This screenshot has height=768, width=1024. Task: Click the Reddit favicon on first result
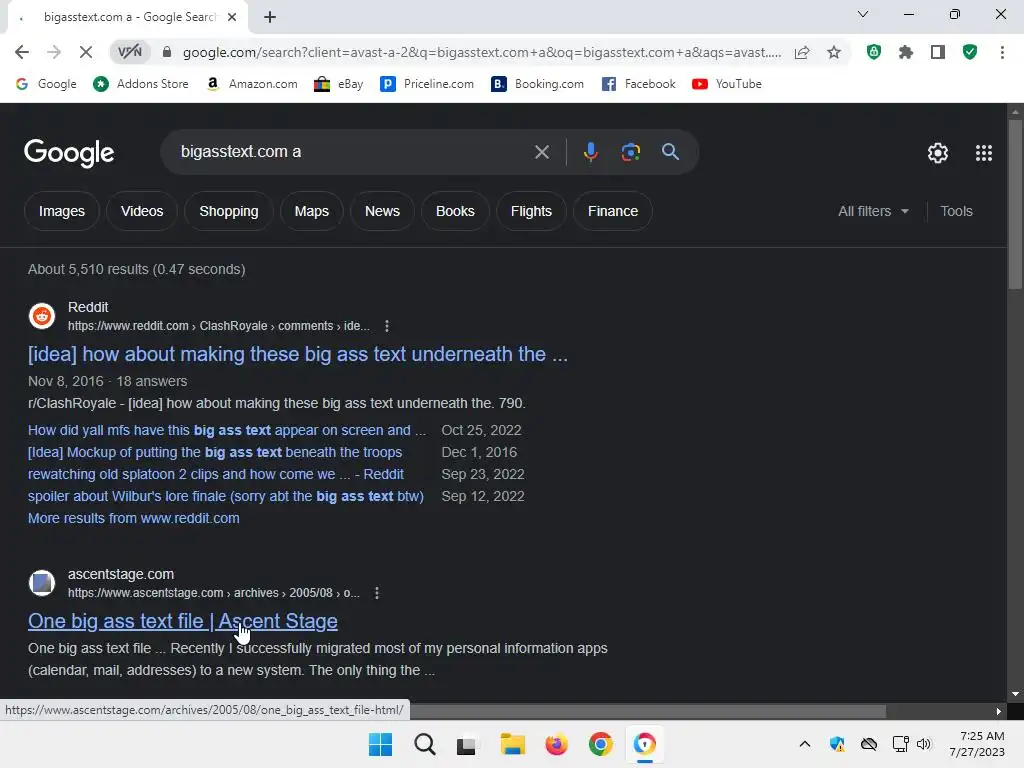click(x=42, y=316)
